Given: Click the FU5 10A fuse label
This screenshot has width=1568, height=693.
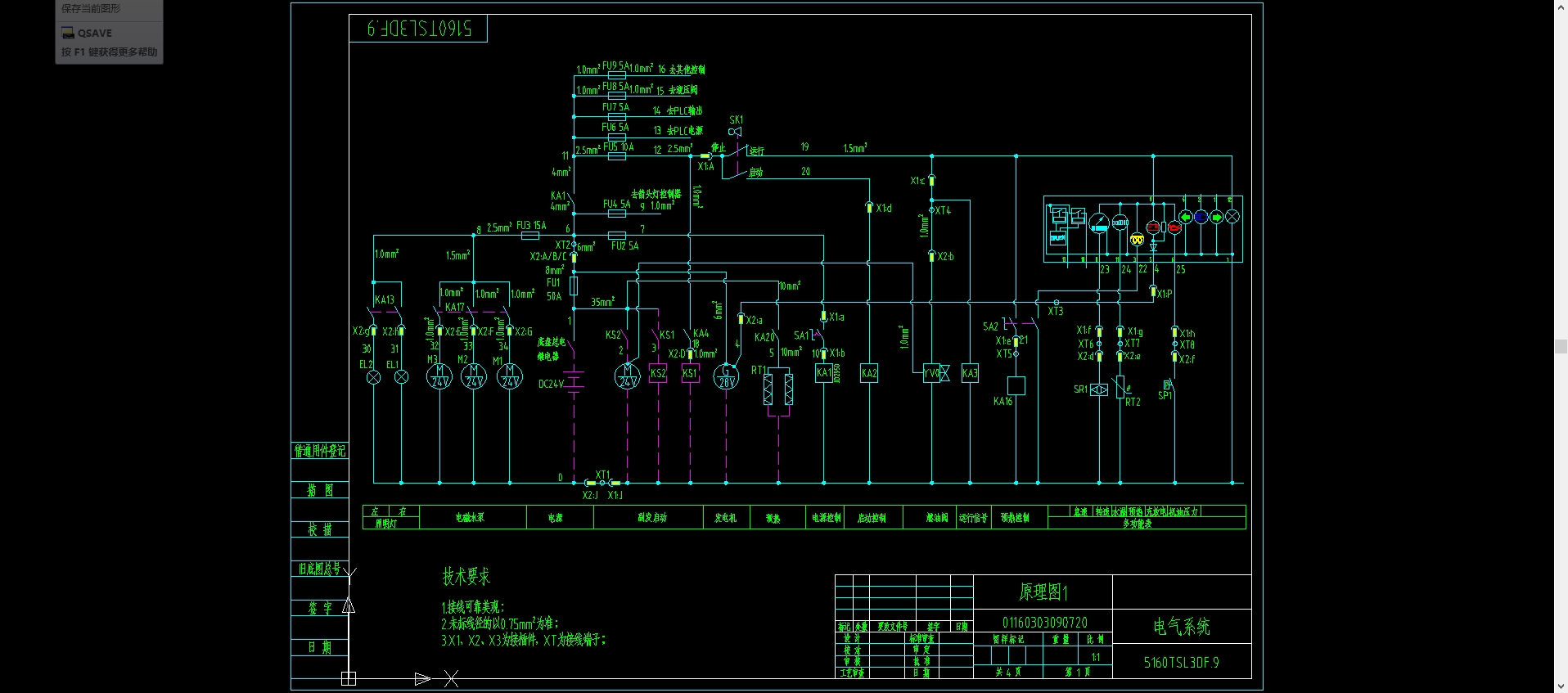Looking at the screenshot, I should click(619, 147).
